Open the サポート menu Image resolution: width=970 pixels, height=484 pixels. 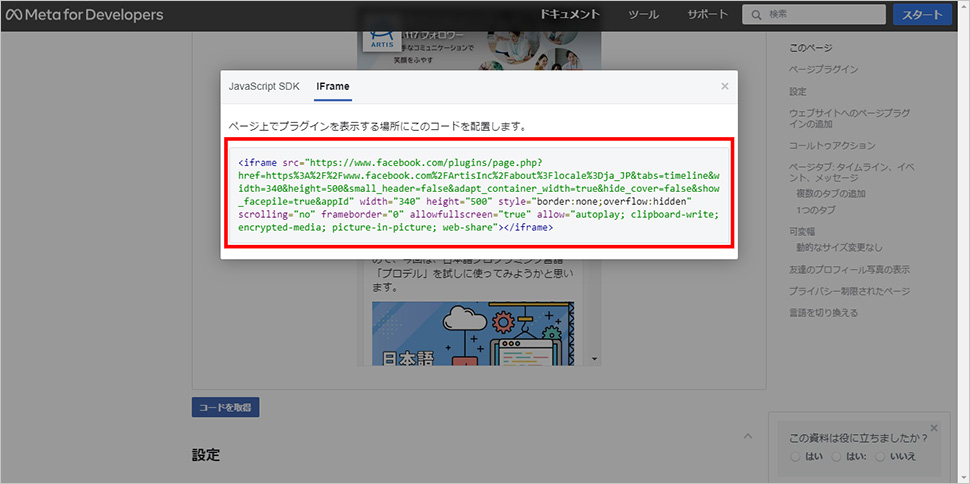(x=707, y=15)
